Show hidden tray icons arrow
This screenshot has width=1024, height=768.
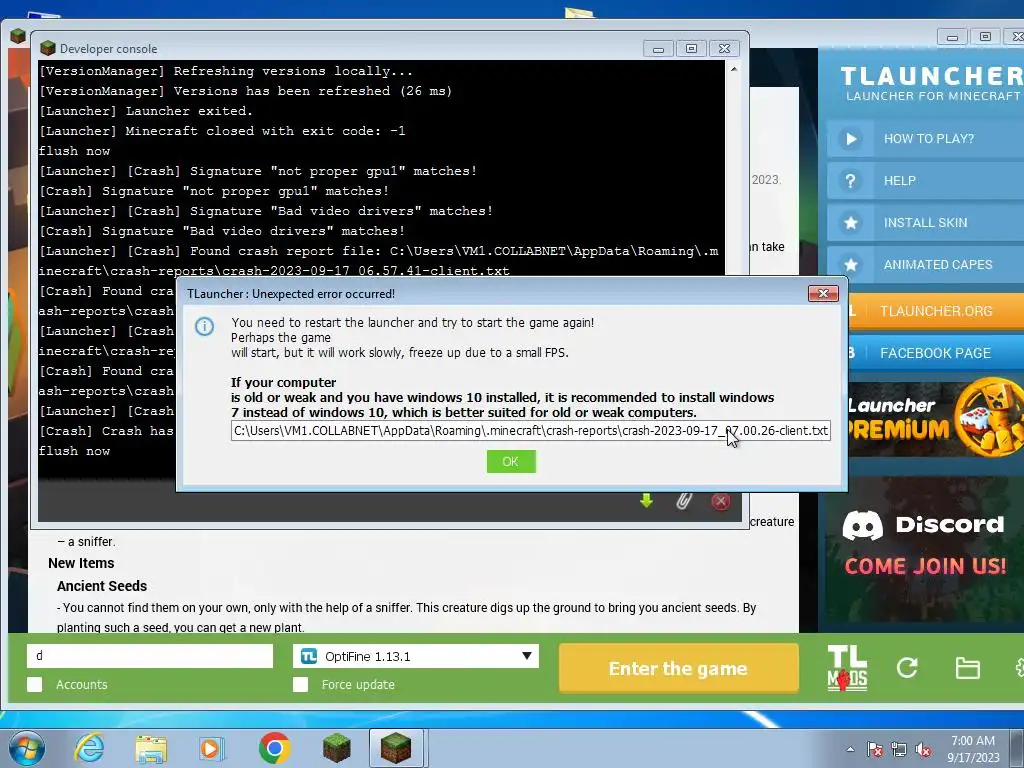click(x=850, y=749)
